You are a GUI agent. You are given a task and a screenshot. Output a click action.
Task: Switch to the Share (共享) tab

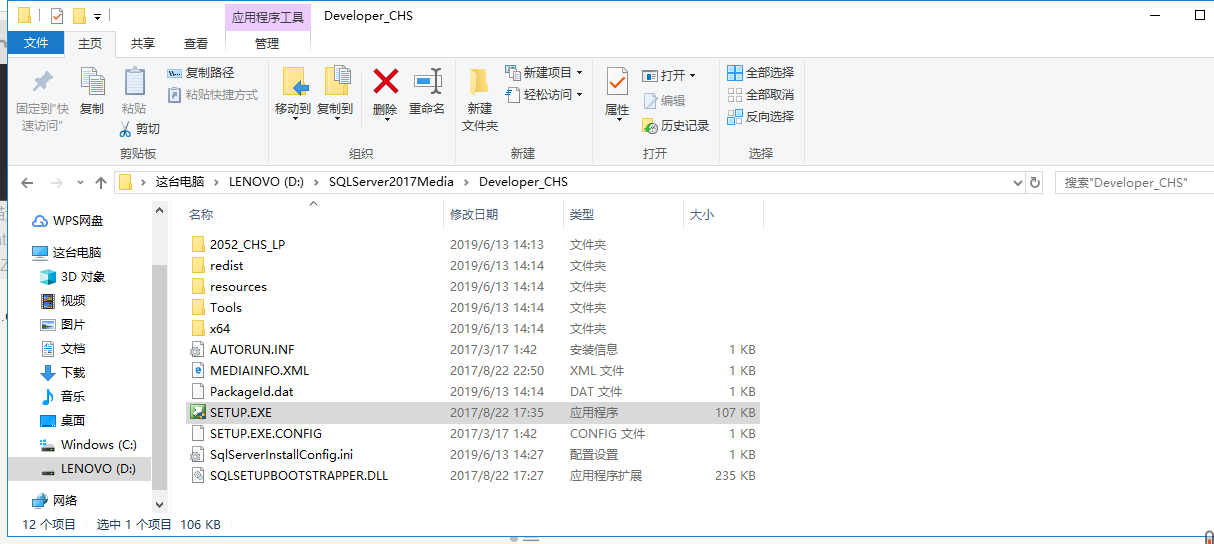pos(143,44)
